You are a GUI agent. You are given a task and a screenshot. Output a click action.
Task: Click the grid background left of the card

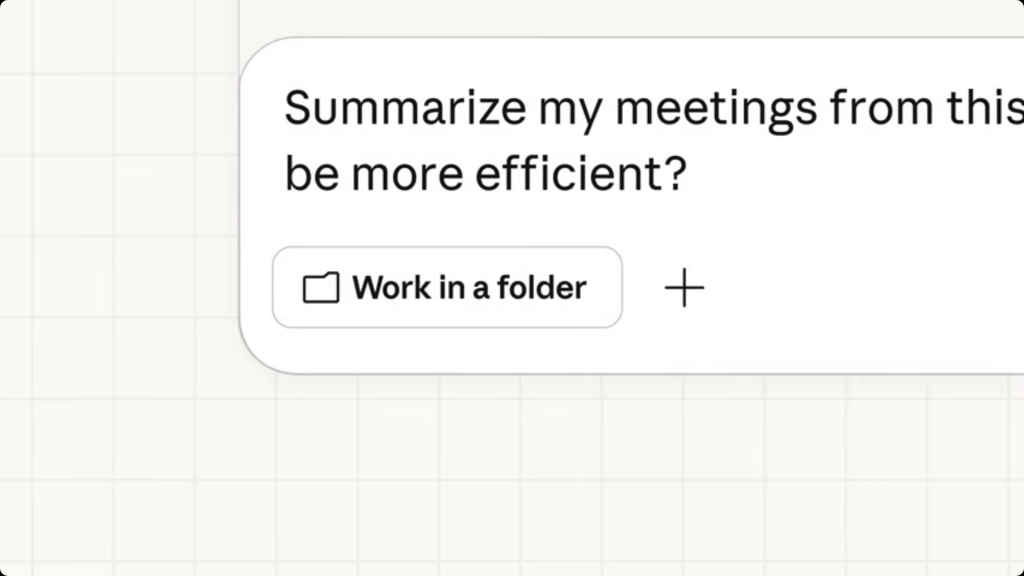[120, 250]
